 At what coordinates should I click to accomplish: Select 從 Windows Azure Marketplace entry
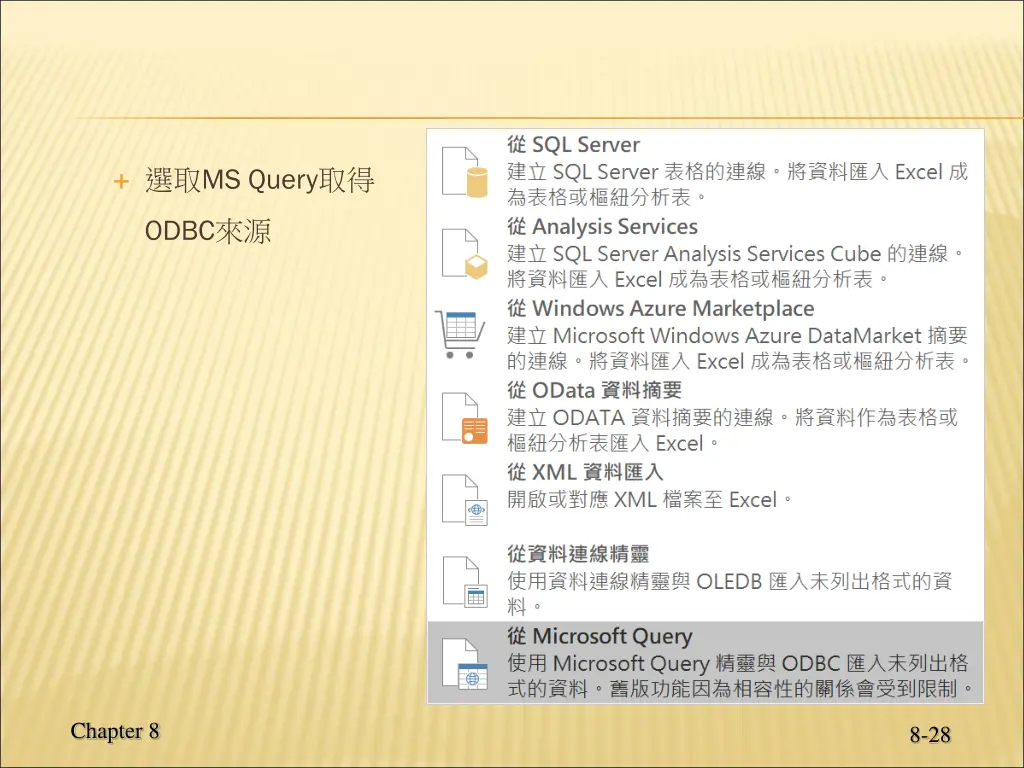pos(705,334)
